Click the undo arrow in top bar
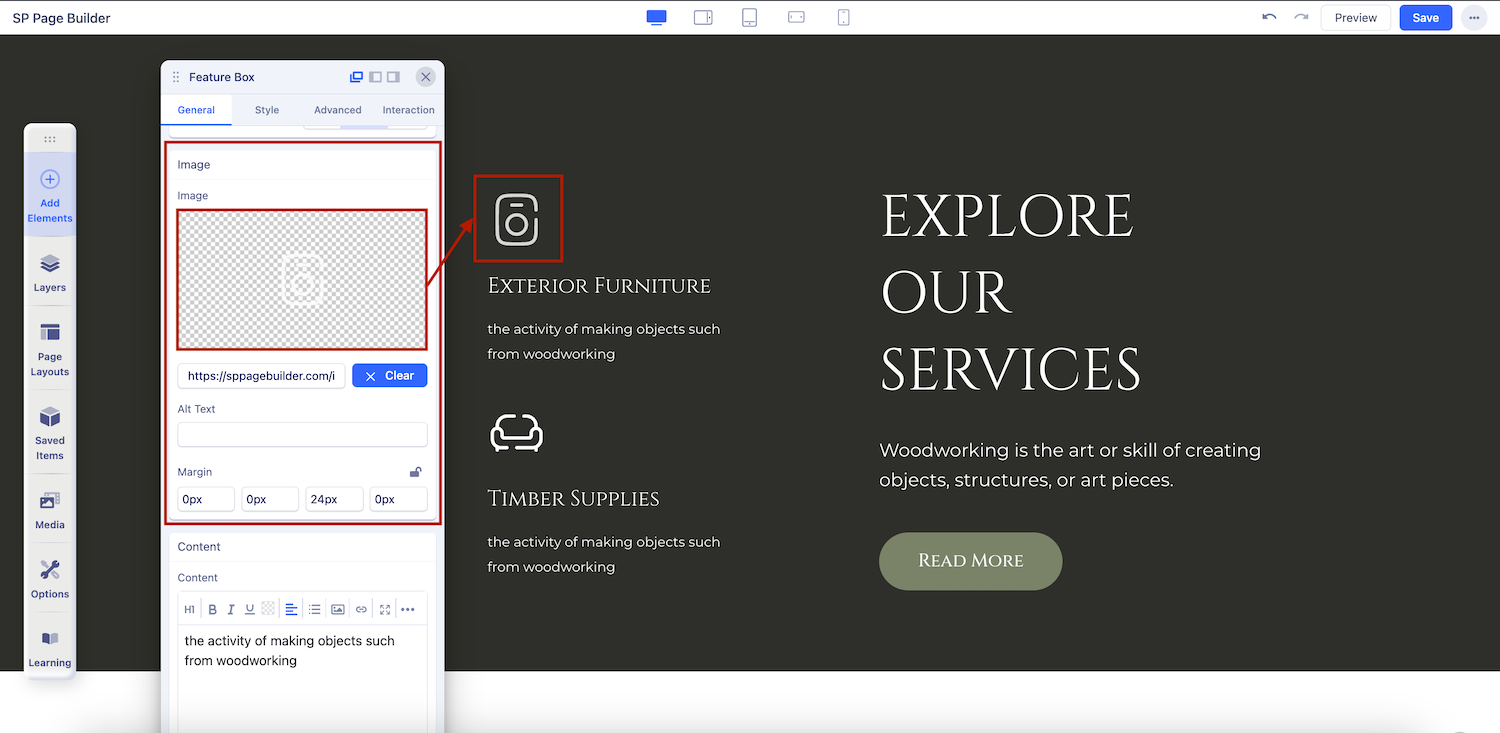The height and width of the screenshot is (733, 1500). tap(1269, 18)
